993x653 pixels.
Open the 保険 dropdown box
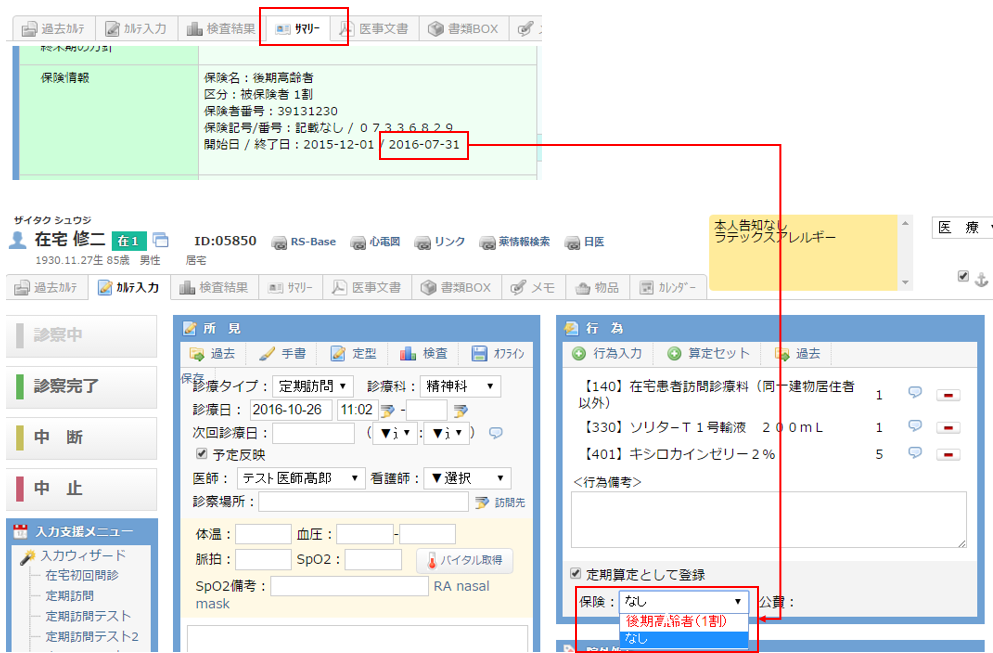(684, 601)
